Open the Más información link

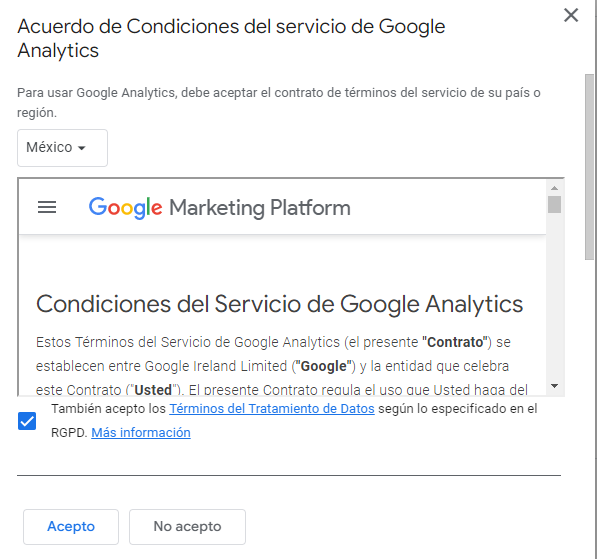(141, 433)
